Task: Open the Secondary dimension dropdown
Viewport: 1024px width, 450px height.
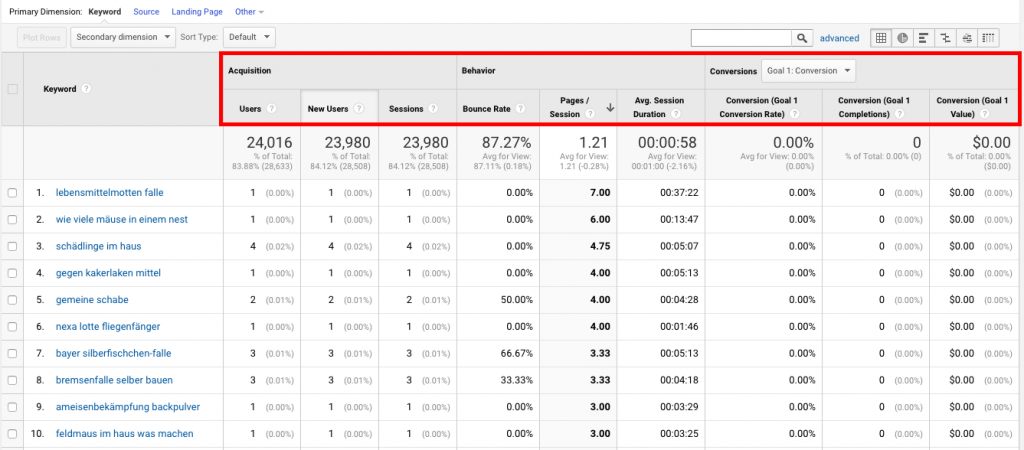Action: (123, 37)
